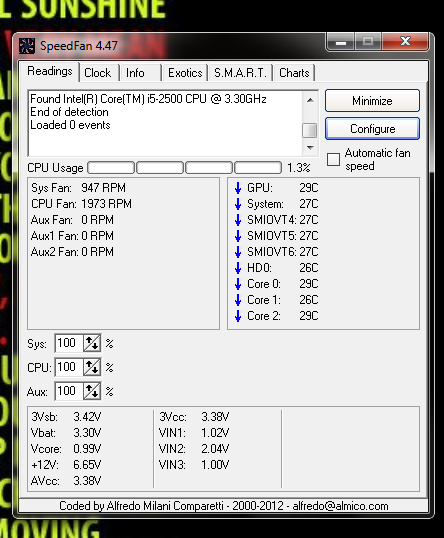Open the Charts tab
Viewport: 444px width, 538px height.
[x=294, y=73]
